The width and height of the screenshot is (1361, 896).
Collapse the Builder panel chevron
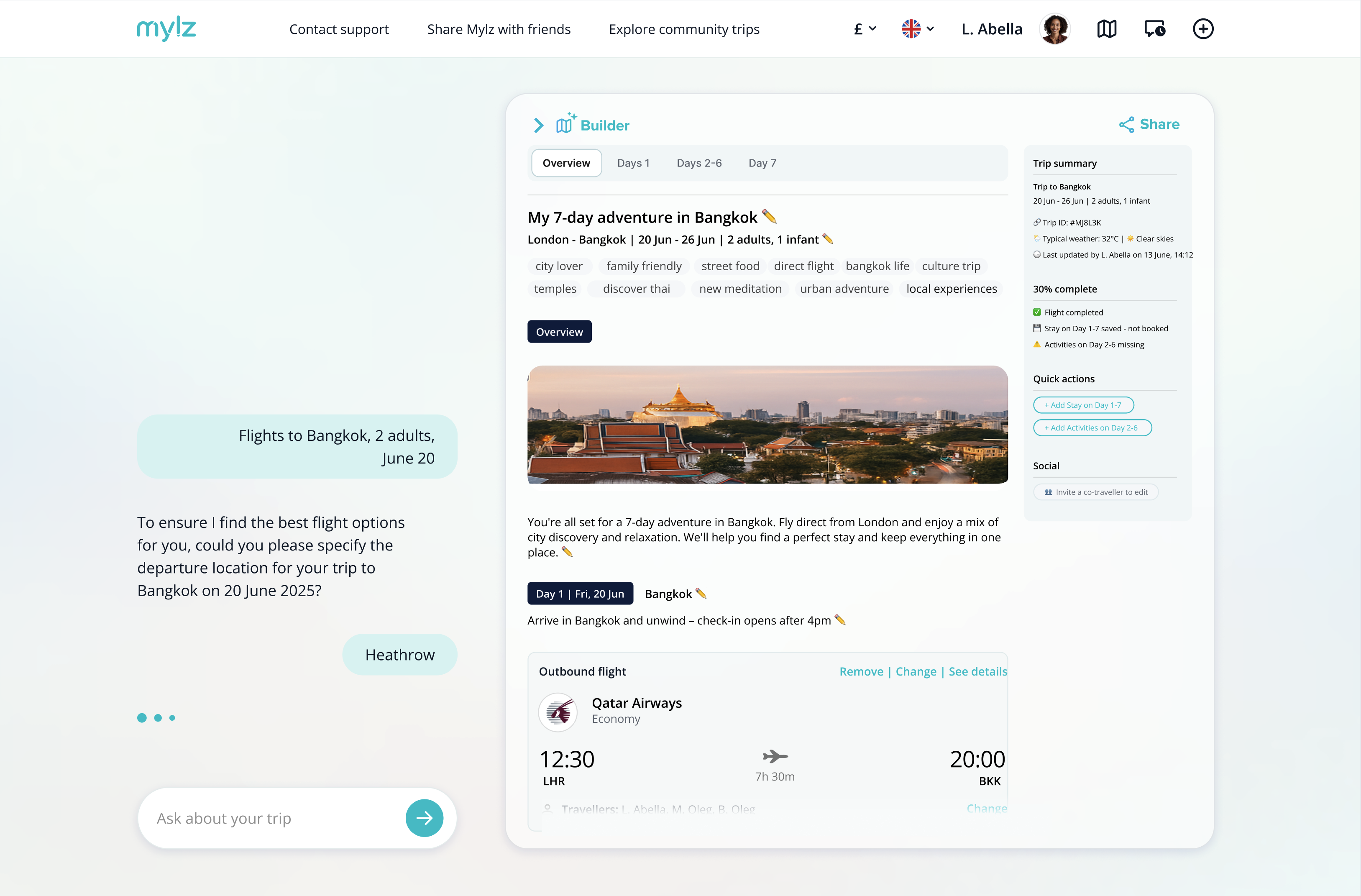tap(538, 125)
